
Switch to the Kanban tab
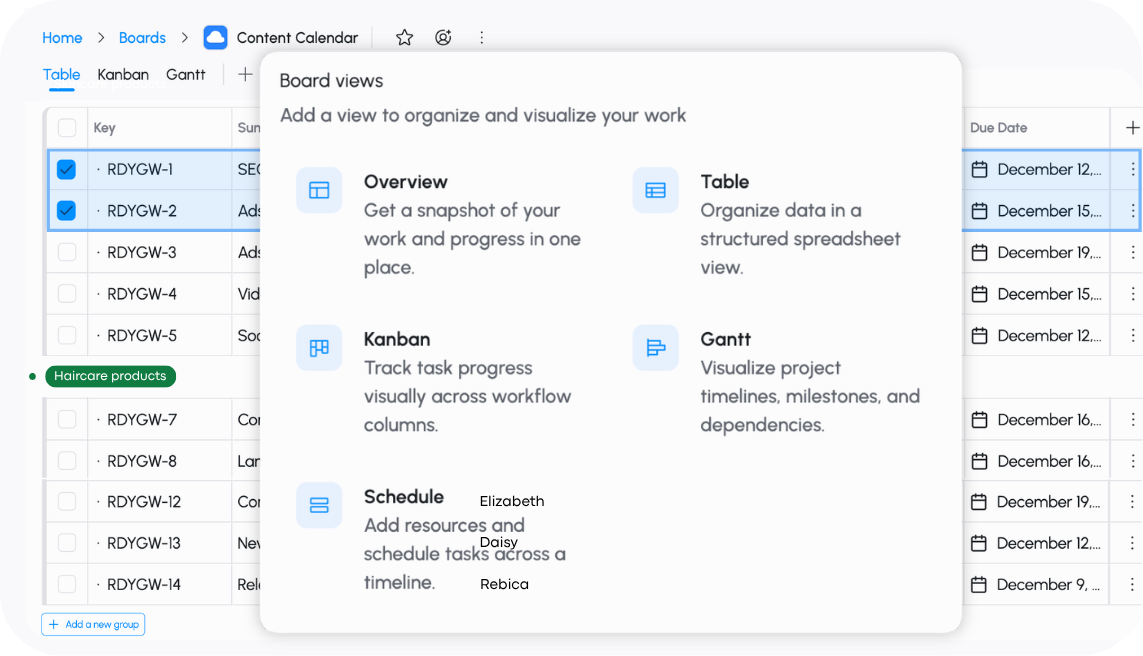pos(123,74)
